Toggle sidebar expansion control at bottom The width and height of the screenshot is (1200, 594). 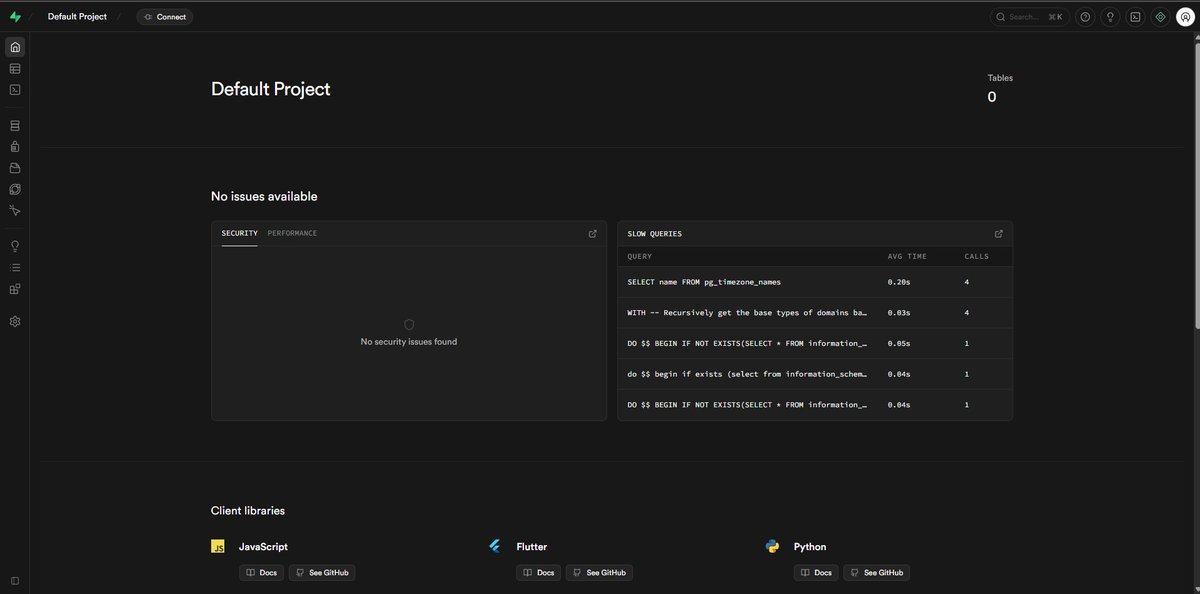[x=15, y=581]
